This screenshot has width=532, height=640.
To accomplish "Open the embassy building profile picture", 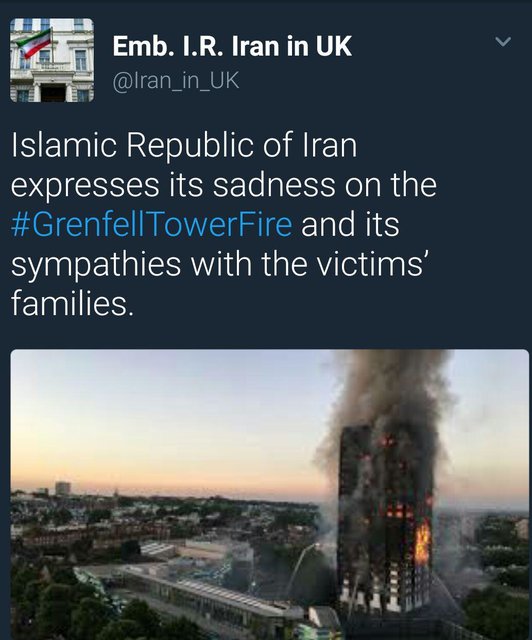I will pyautogui.click(x=52, y=60).
